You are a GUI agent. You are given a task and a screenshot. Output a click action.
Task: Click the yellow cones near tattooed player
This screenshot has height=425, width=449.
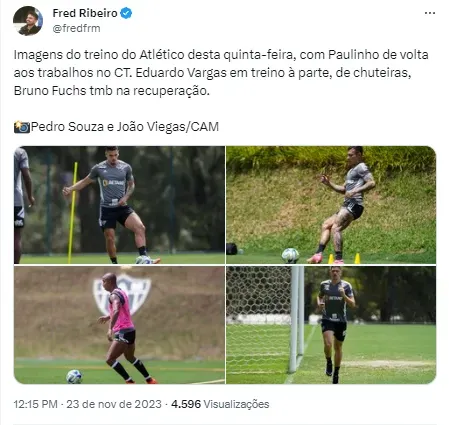click(x=344, y=258)
